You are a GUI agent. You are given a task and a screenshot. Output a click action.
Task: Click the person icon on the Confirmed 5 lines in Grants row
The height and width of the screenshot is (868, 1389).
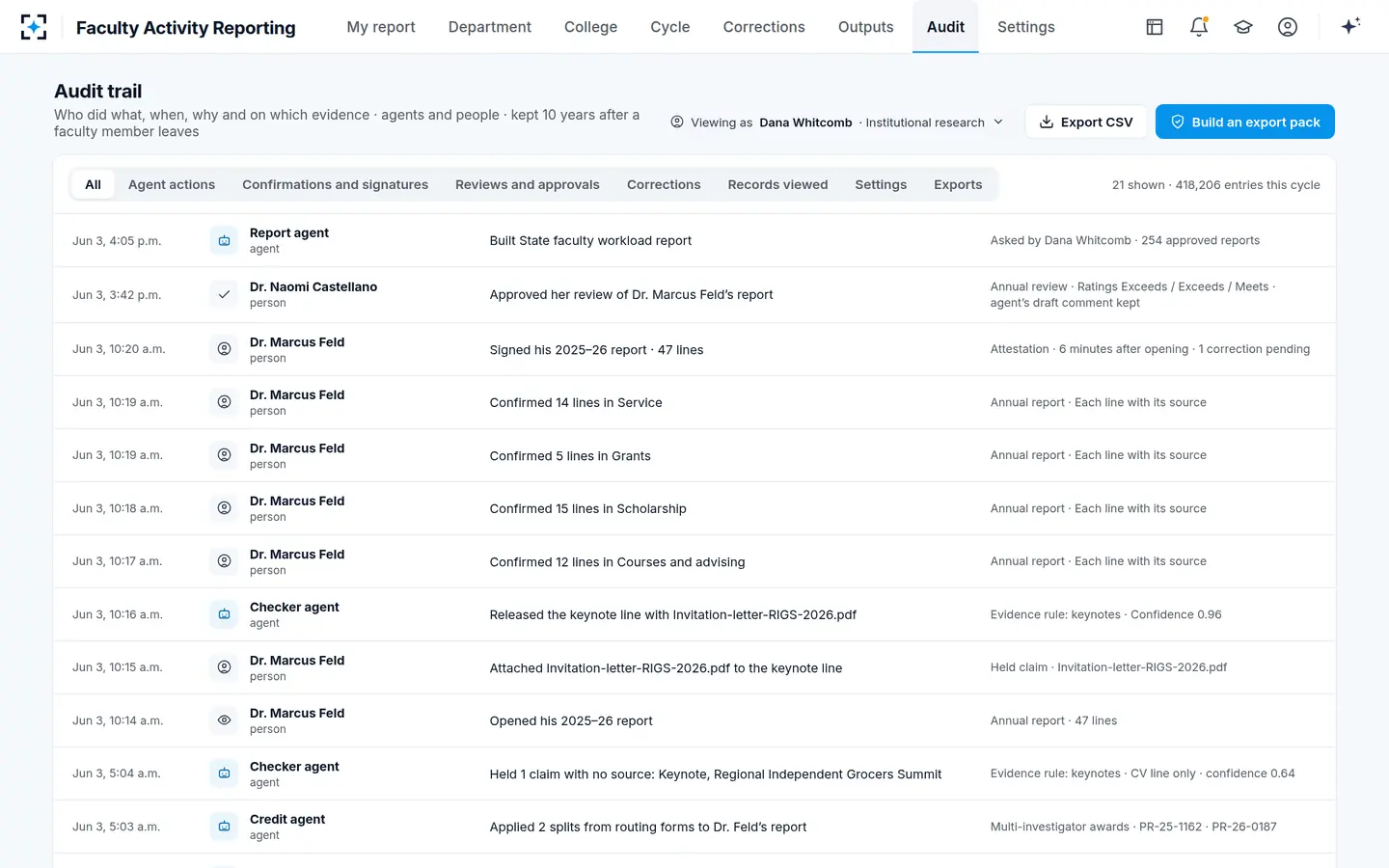tap(224, 455)
